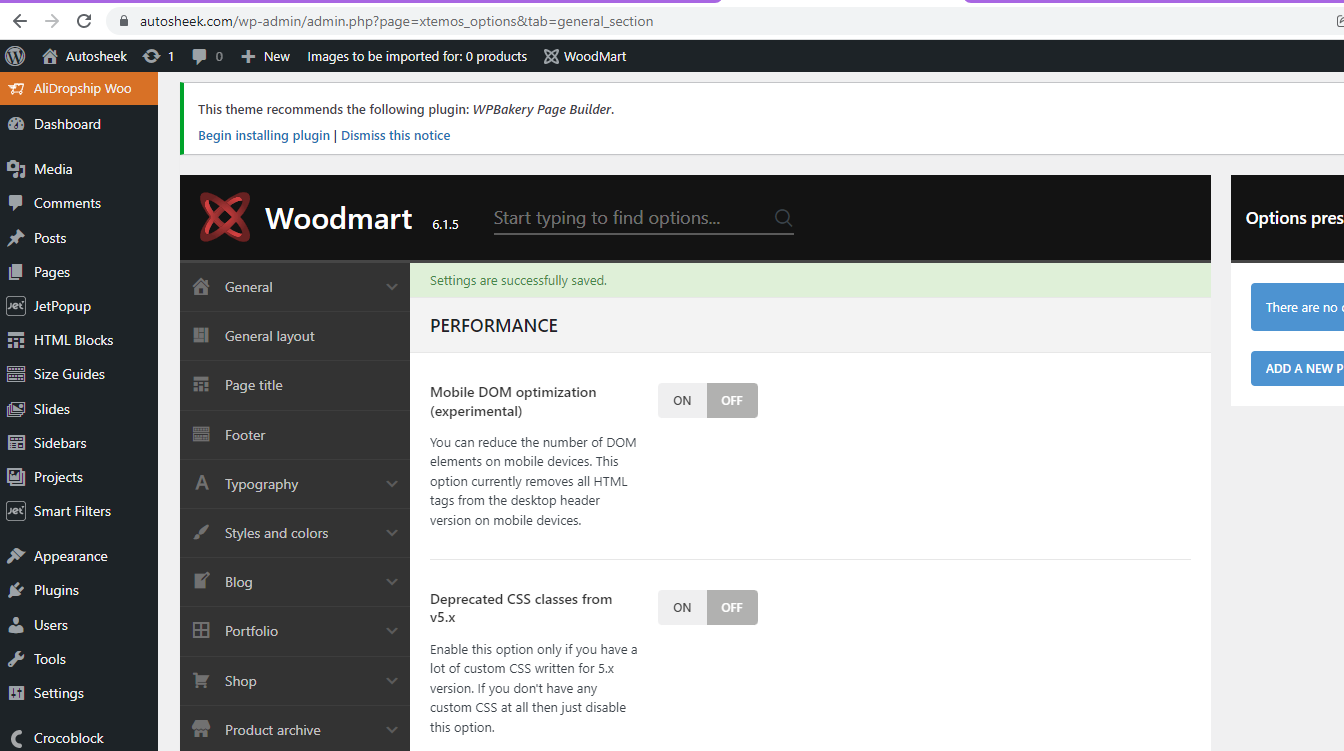Click the Woodmart logo
The height and width of the screenshot is (751, 1344).
coord(224,218)
